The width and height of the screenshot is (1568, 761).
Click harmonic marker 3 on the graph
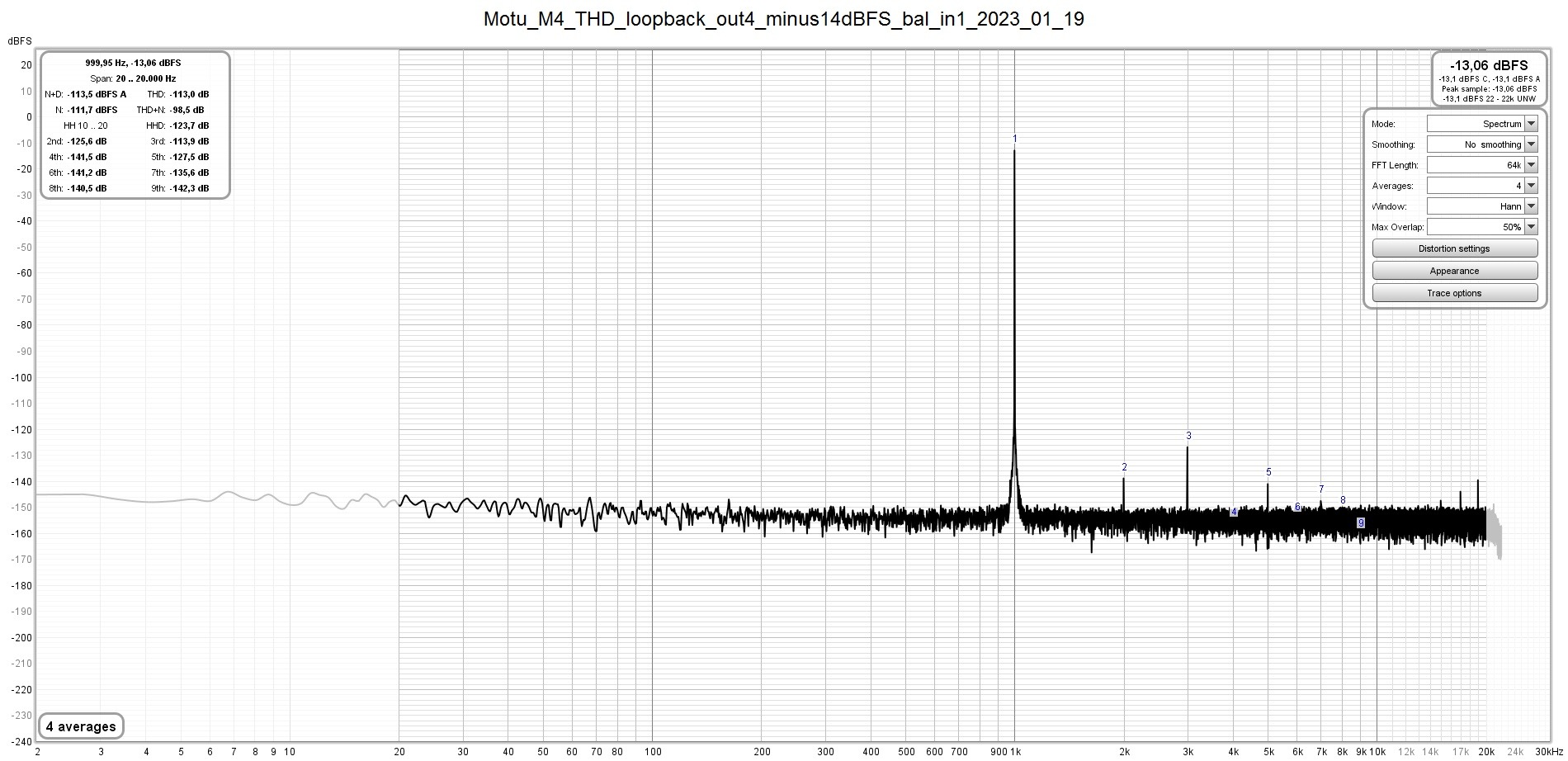(1188, 436)
